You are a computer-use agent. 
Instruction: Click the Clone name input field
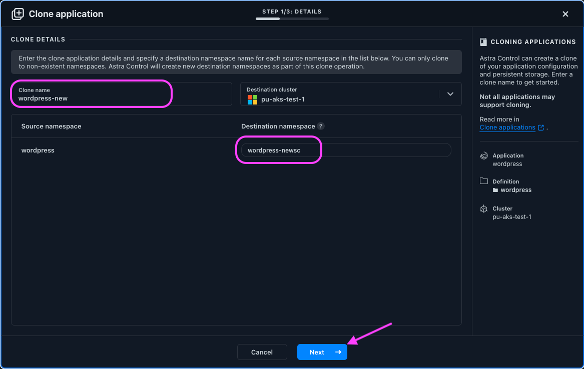121,94
